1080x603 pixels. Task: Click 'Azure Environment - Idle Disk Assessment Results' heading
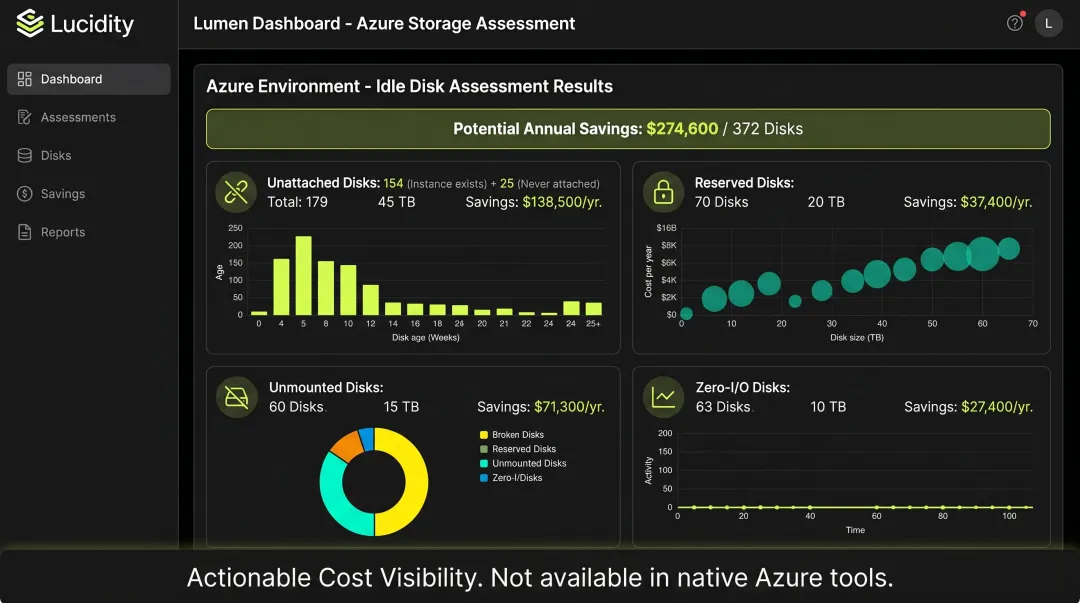coord(409,86)
